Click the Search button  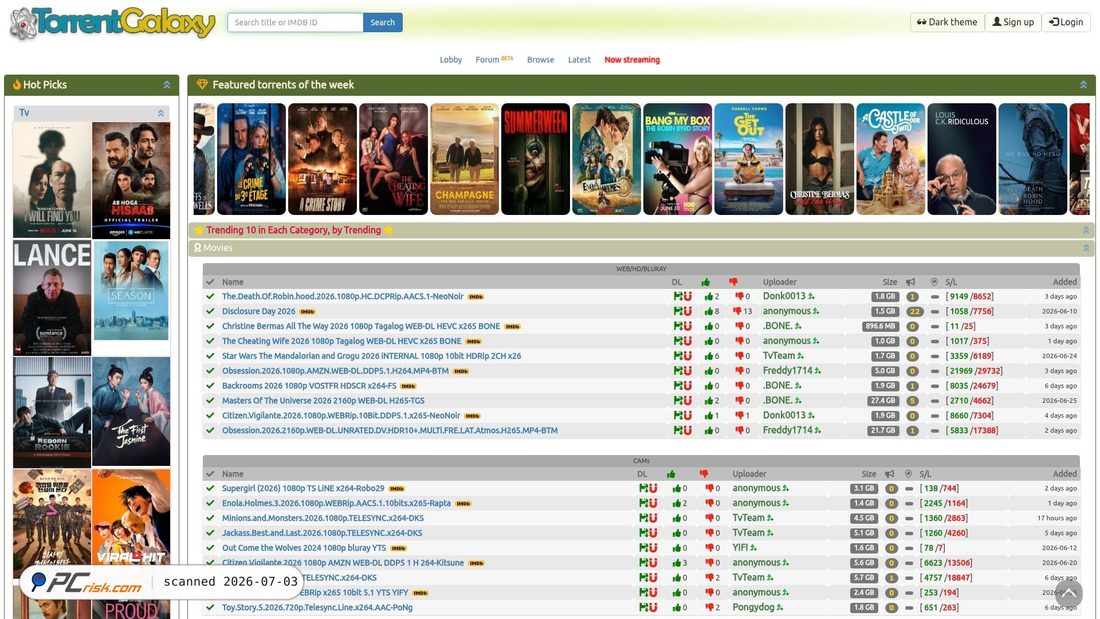(382, 22)
